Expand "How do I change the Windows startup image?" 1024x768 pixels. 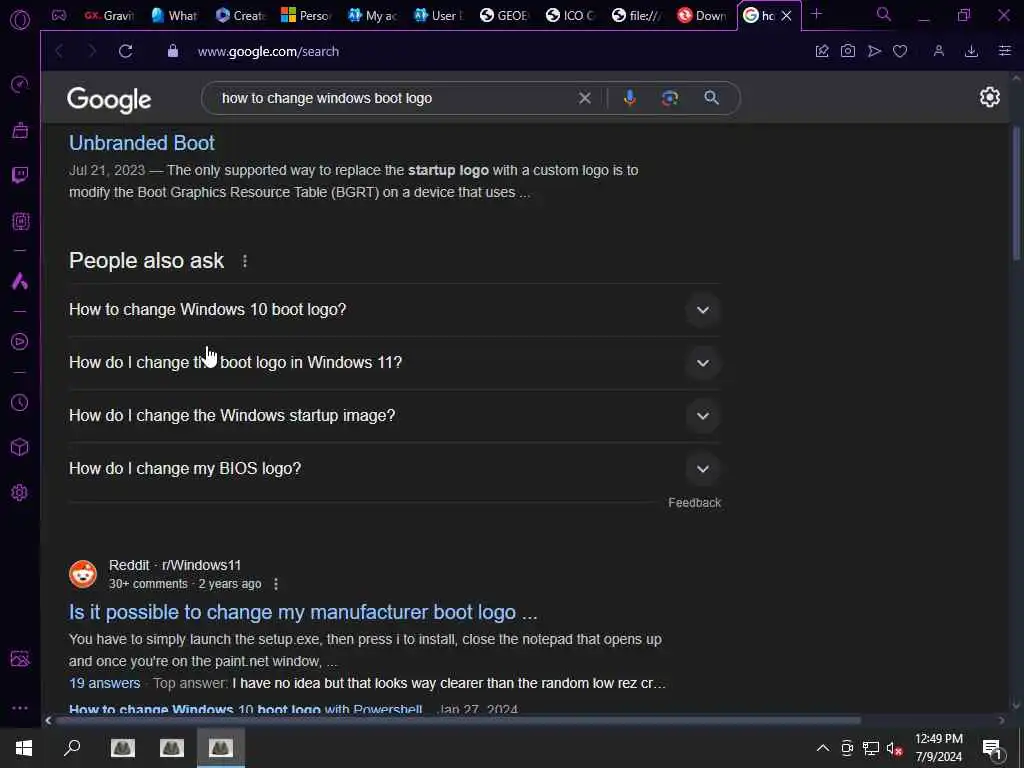(x=394, y=415)
